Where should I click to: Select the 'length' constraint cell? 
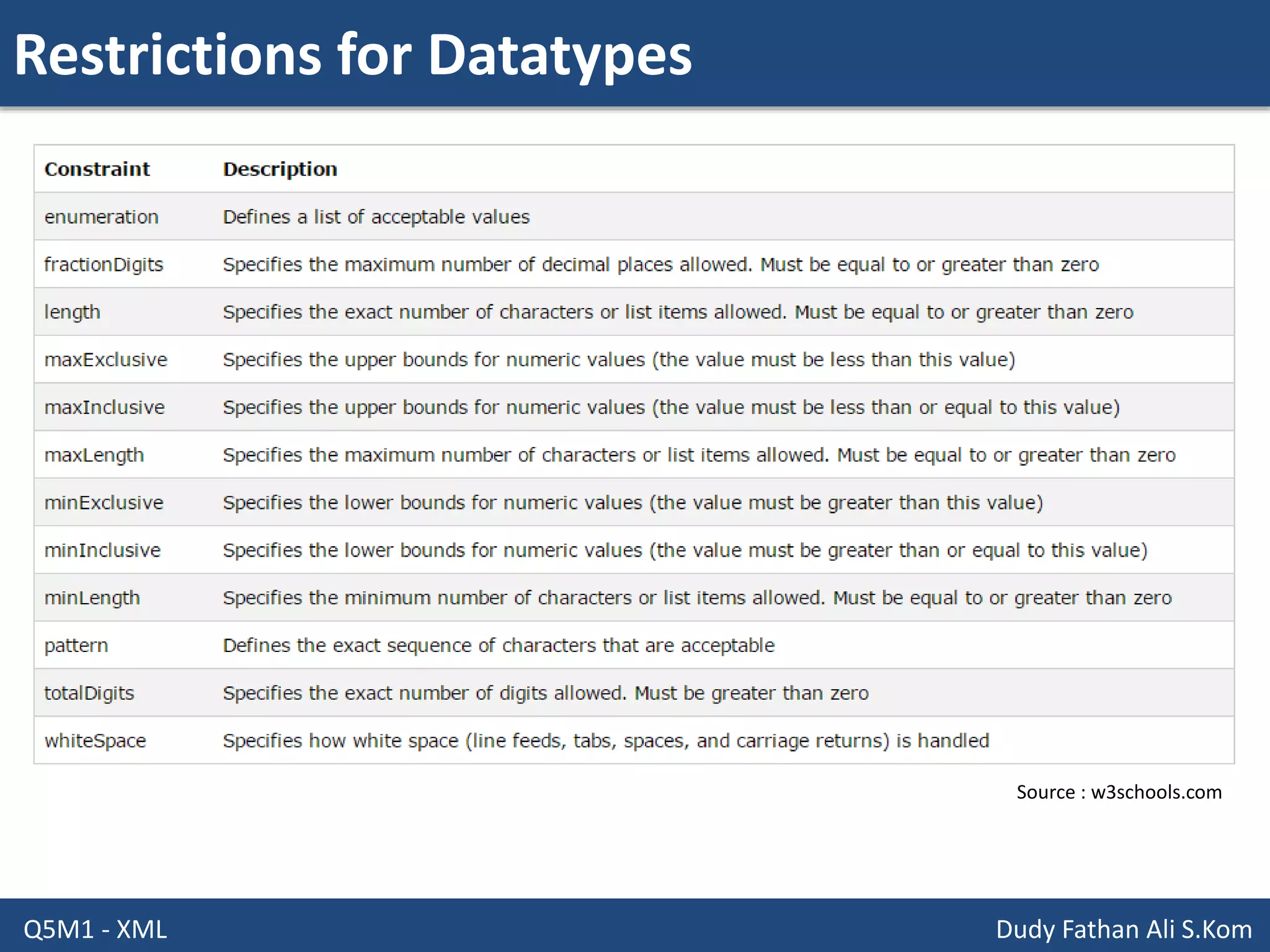[x=72, y=312]
